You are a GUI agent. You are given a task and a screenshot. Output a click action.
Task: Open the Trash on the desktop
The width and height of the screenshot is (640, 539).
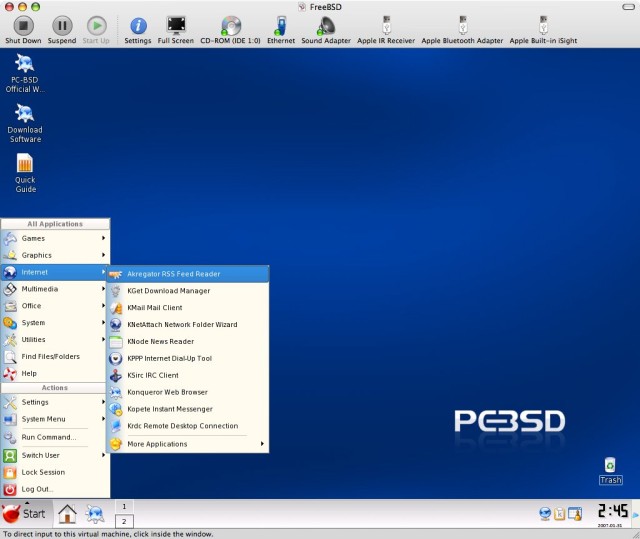610,466
